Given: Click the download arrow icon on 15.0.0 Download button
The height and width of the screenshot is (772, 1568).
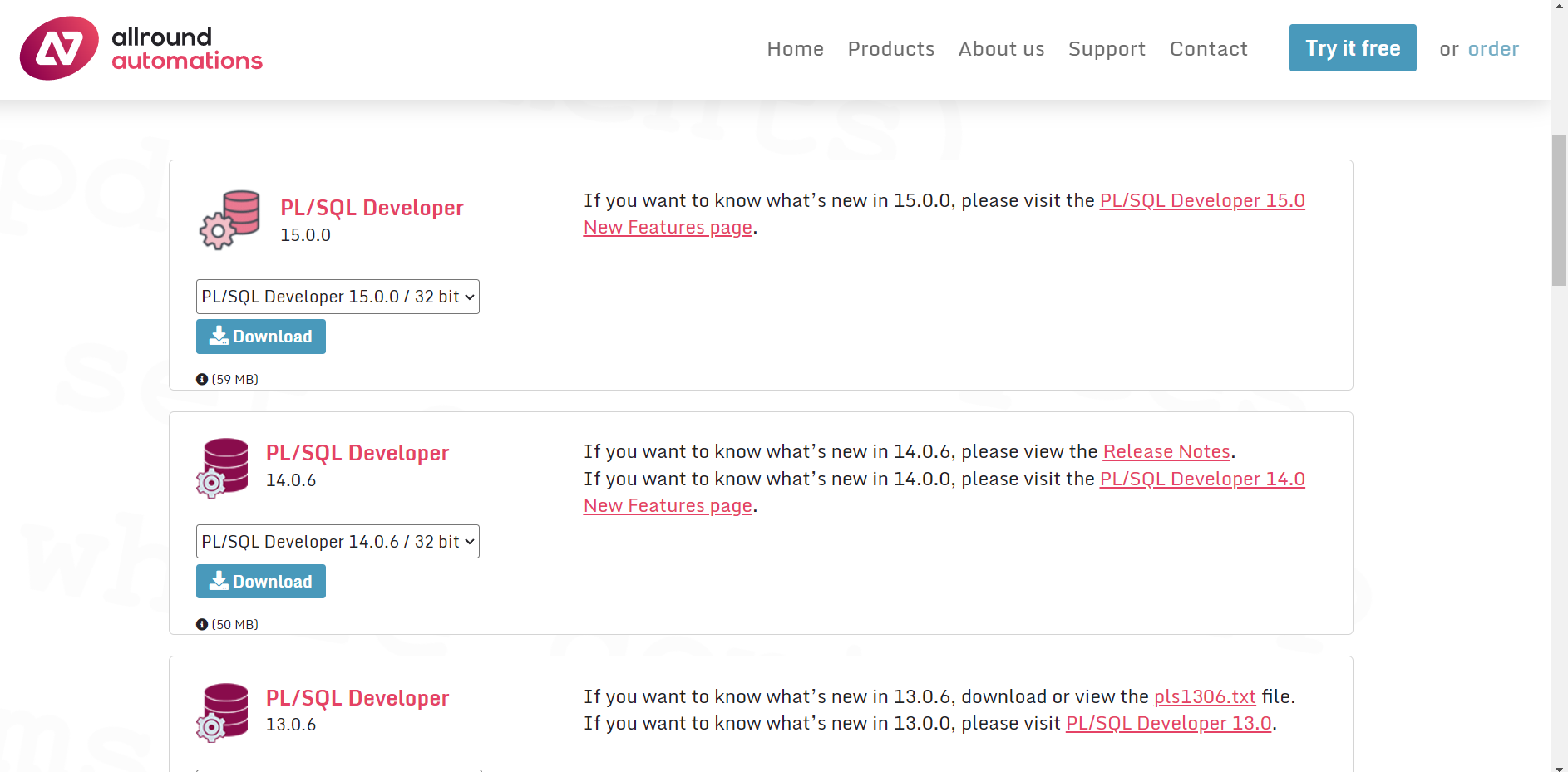Looking at the screenshot, I should pyautogui.click(x=219, y=336).
